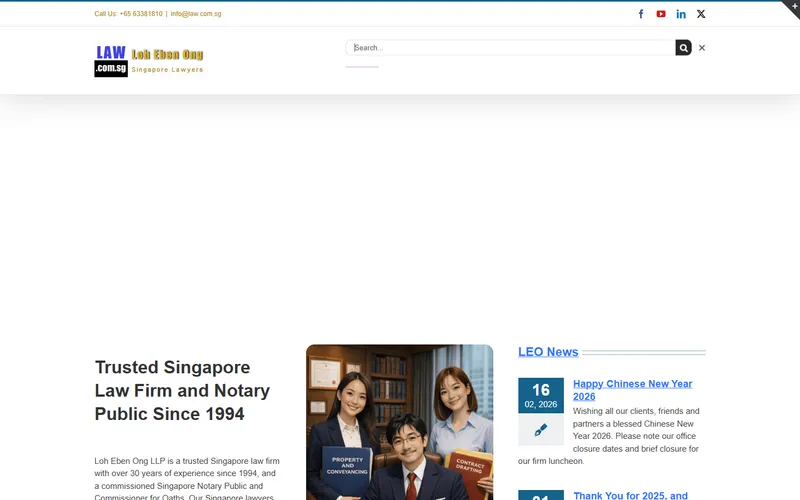Call the phone number +65 63381810
800x500 pixels.
(x=141, y=14)
